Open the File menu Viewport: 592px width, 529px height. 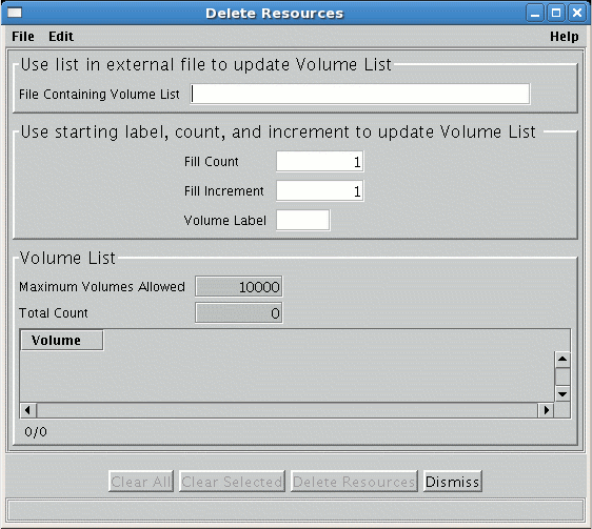[23, 37]
